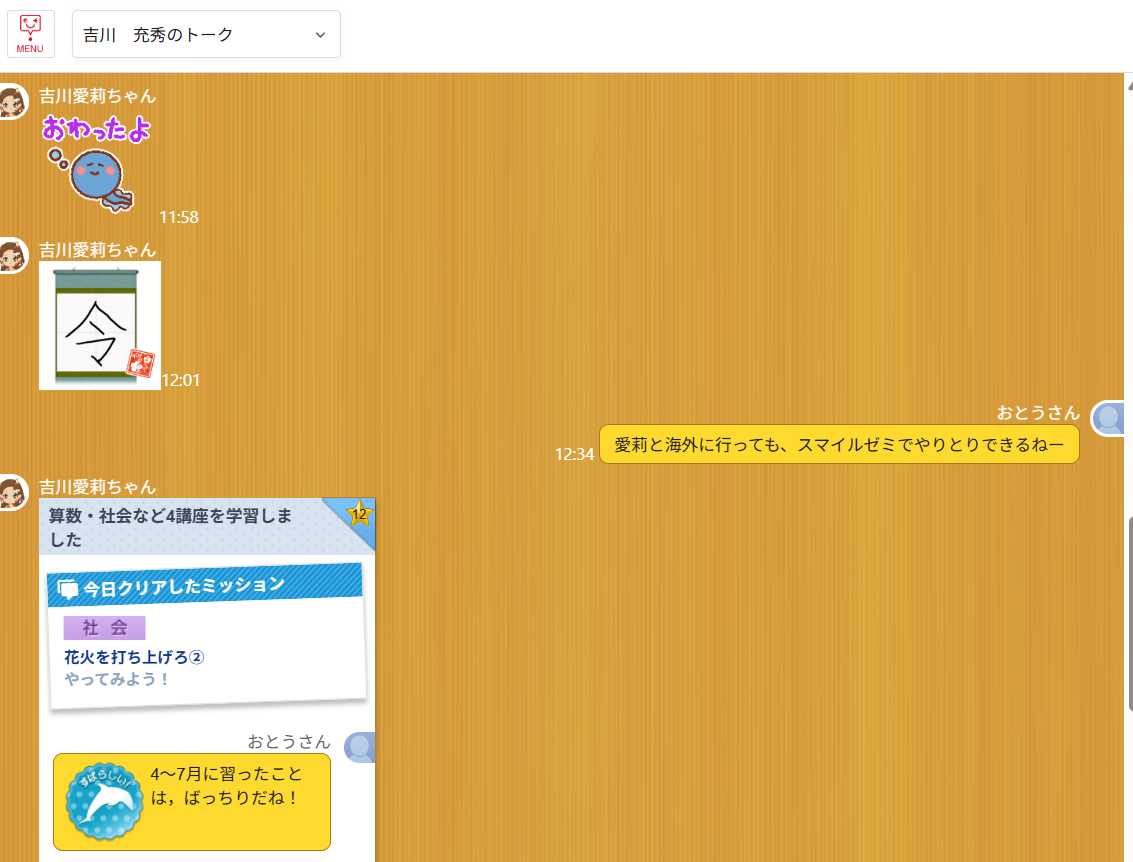The height and width of the screenshot is (862, 1133).
Task: Click the 12:34 timestamp
Action: click(x=574, y=454)
